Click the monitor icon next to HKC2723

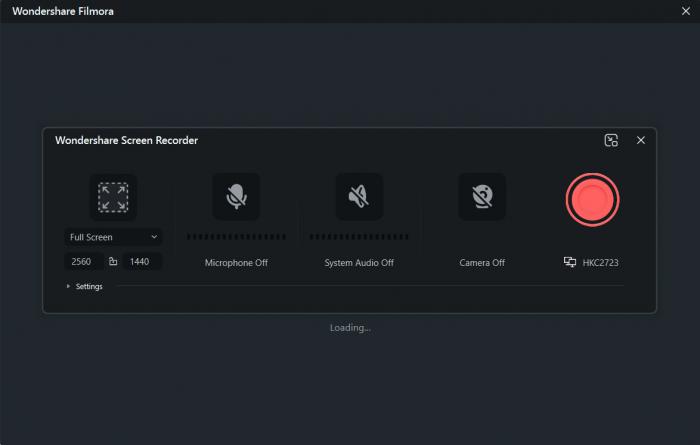(x=570, y=262)
